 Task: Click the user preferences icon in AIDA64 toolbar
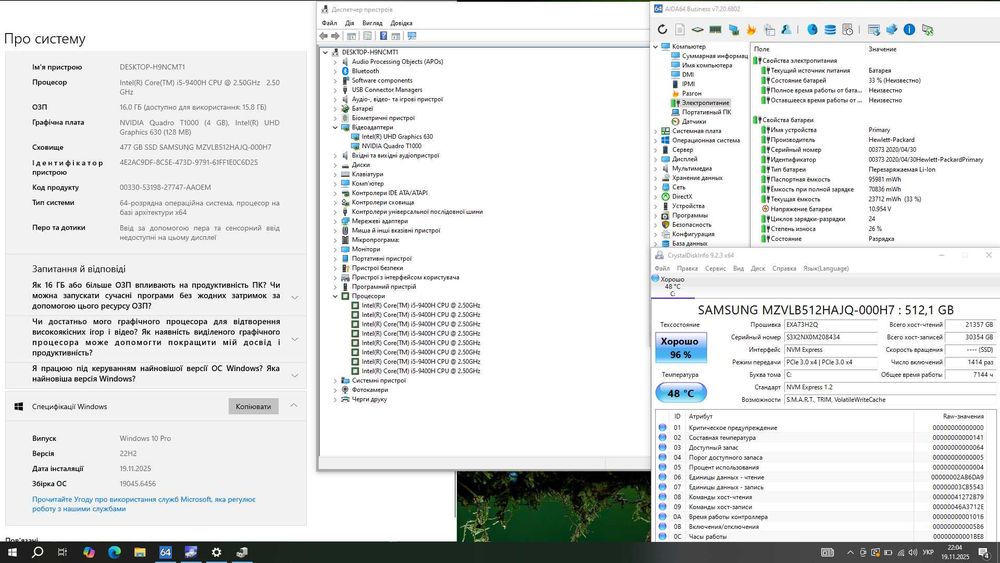point(786,29)
